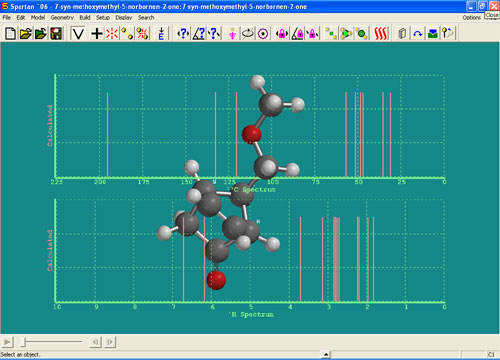Image resolution: width=500 pixels, height=360 pixels.
Task: Open the Build menu
Action: pyautogui.click(x=85, y=17)
